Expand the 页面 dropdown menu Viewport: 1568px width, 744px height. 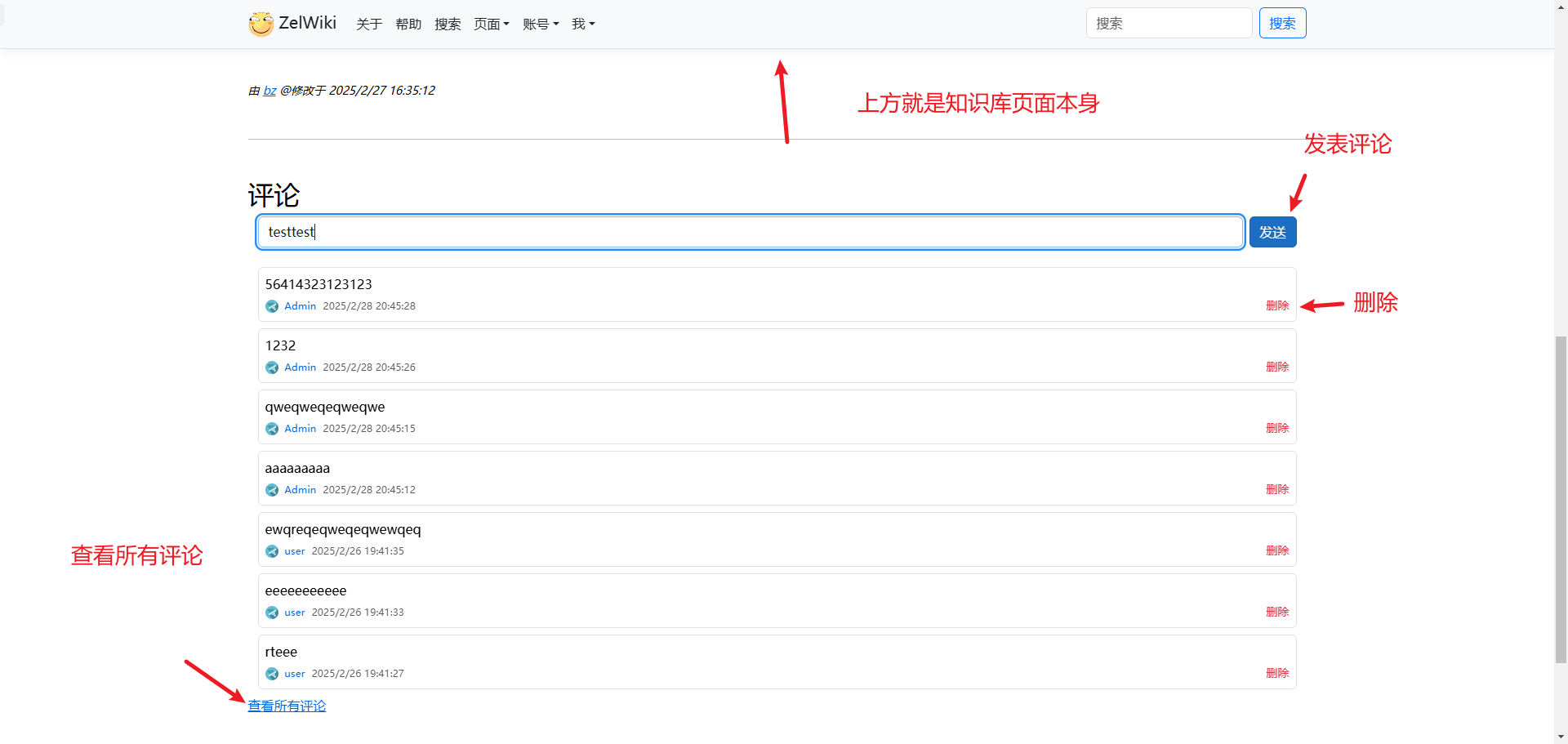tap(491, 25)
